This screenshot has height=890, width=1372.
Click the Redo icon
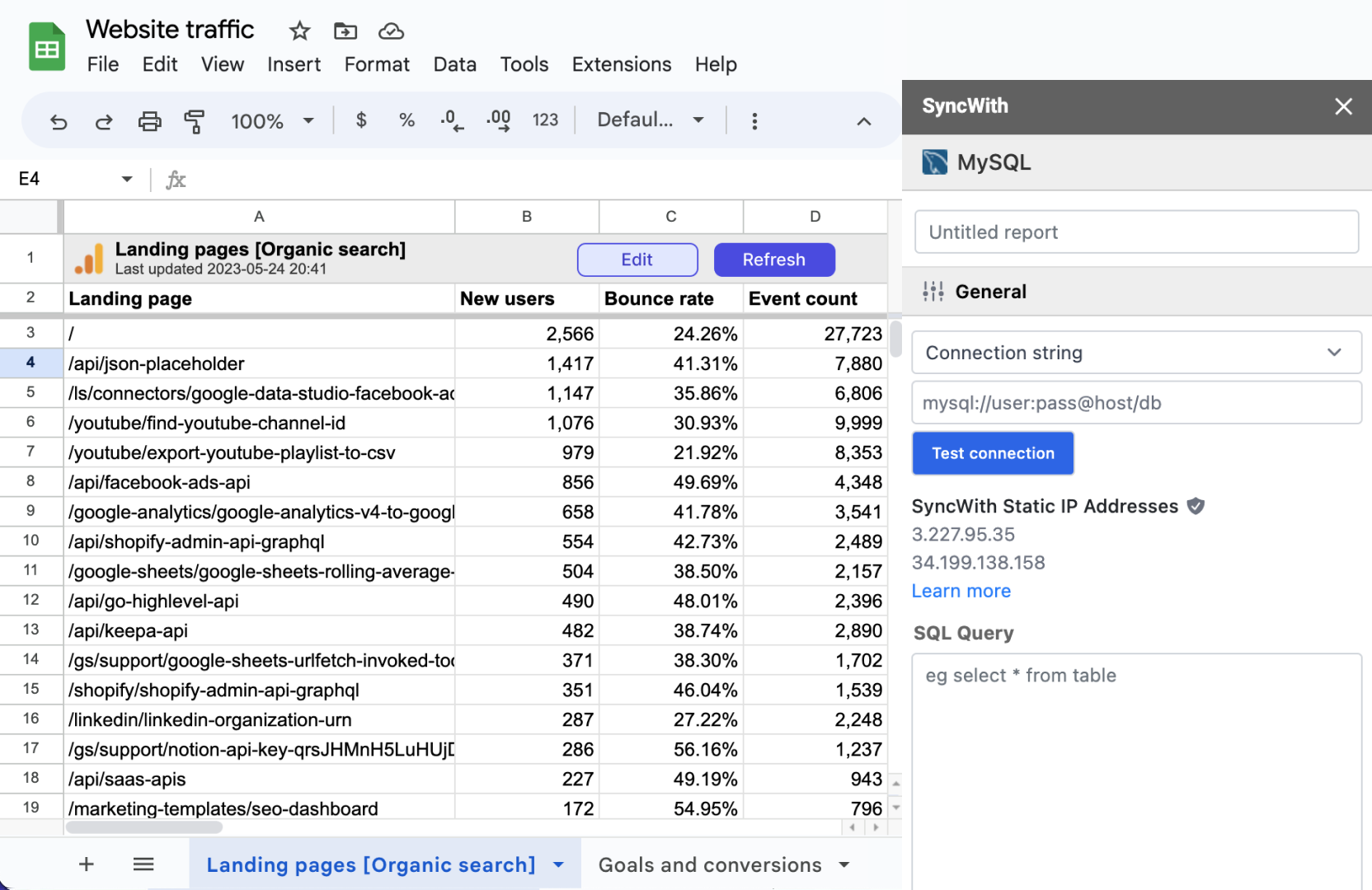(x=104, y=120)
